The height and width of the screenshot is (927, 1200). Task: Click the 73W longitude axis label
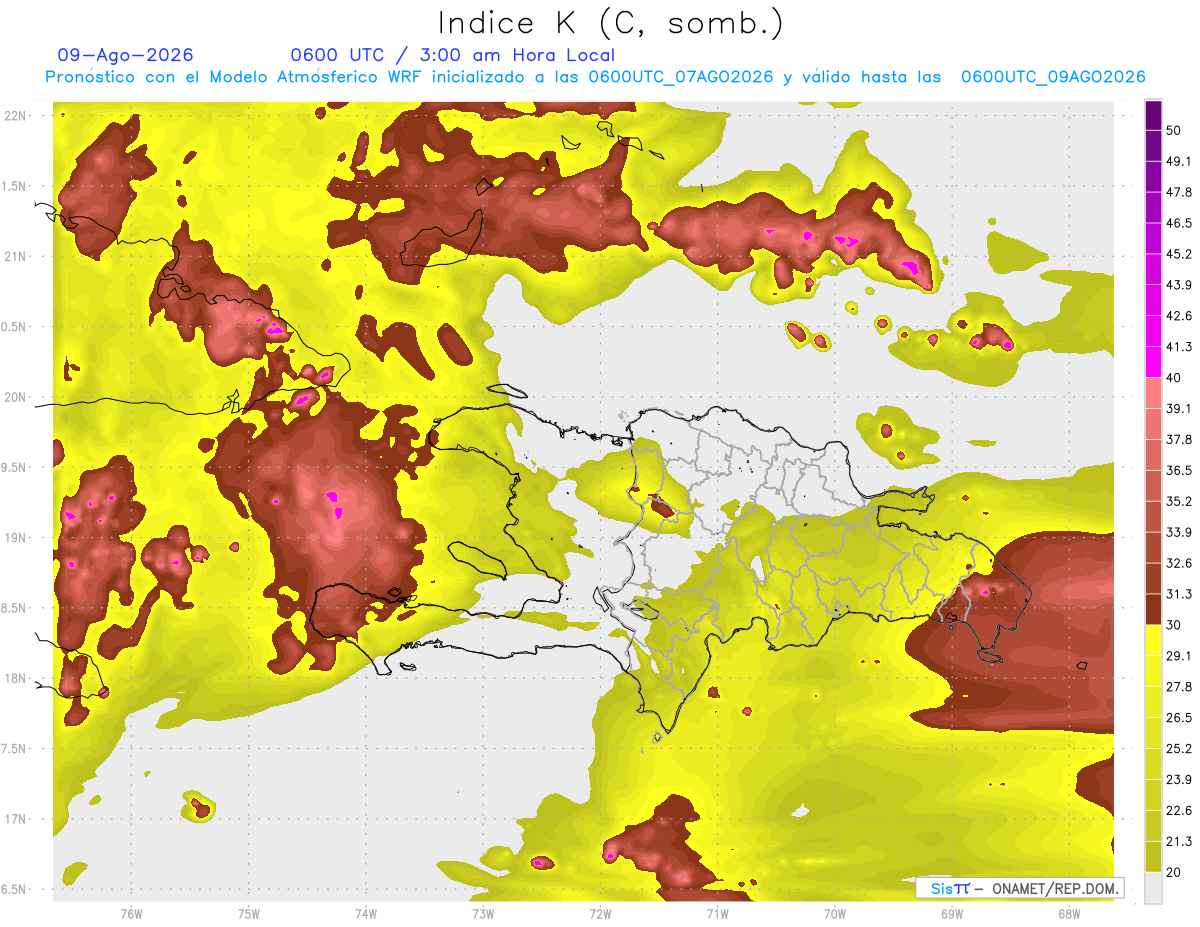[x=483, y=913]
